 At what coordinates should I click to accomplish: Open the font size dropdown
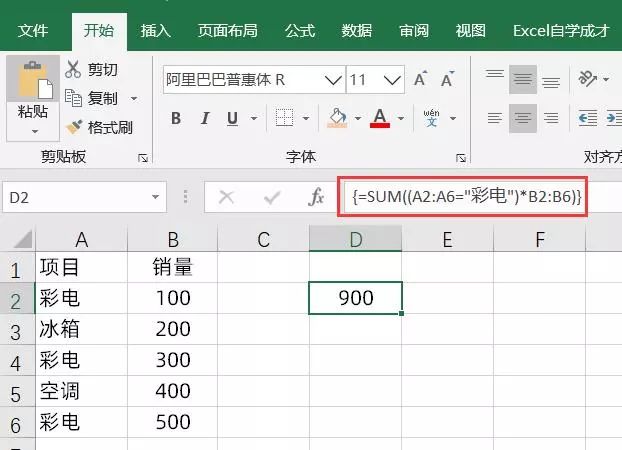pos(392,80)
